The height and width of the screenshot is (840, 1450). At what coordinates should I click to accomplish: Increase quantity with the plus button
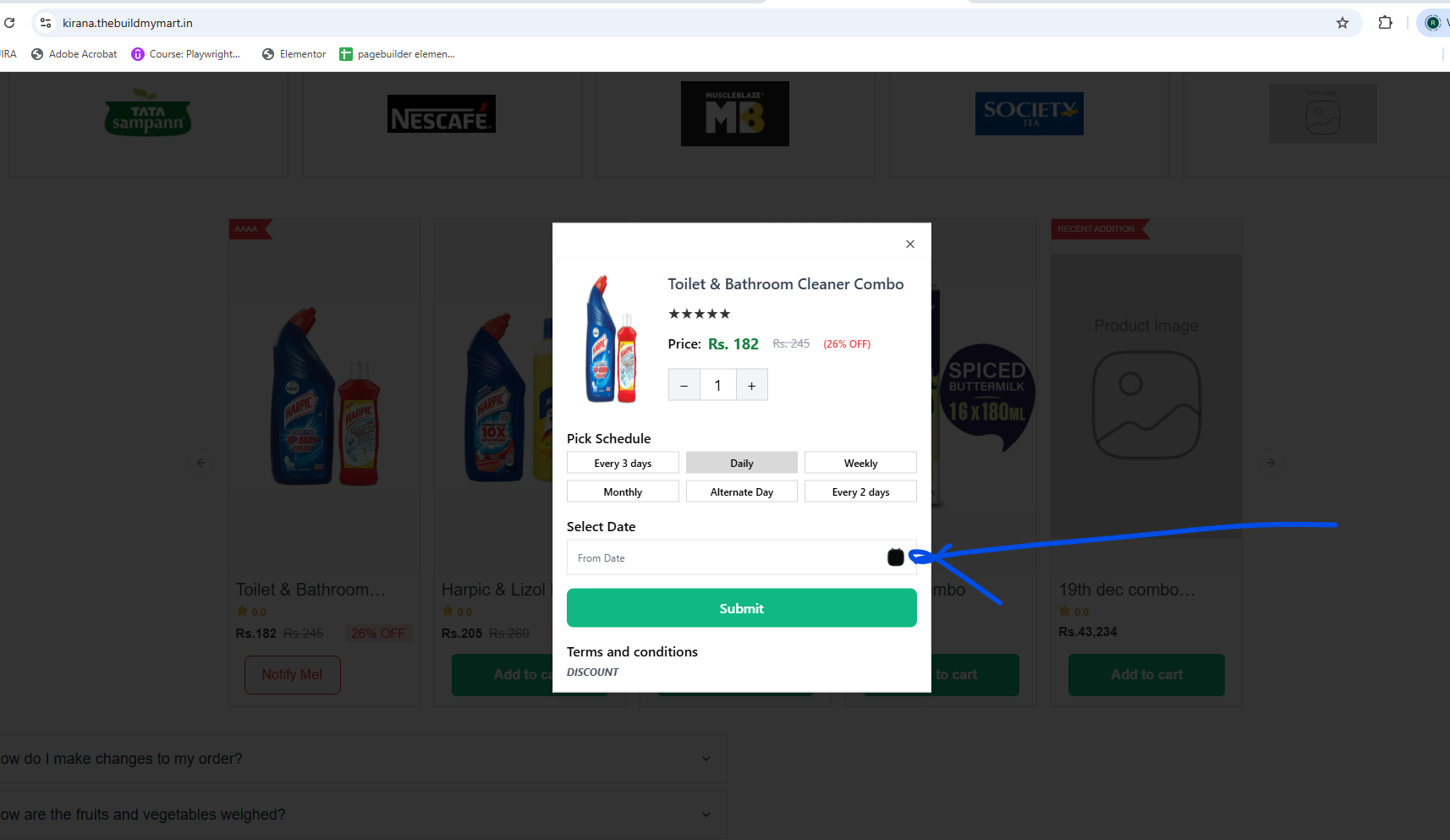751,385
